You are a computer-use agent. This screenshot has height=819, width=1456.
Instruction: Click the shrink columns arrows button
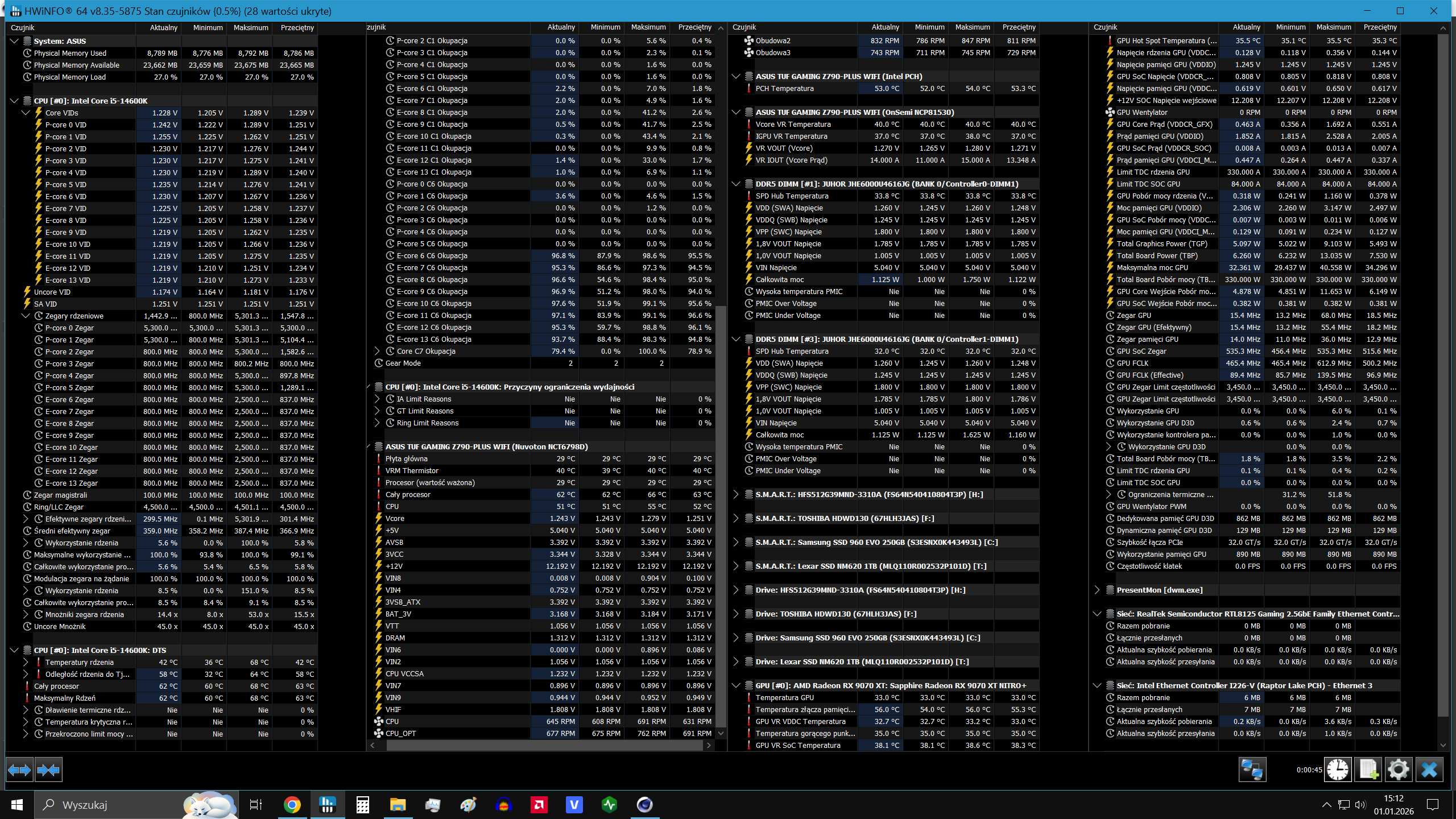[48, 770]
